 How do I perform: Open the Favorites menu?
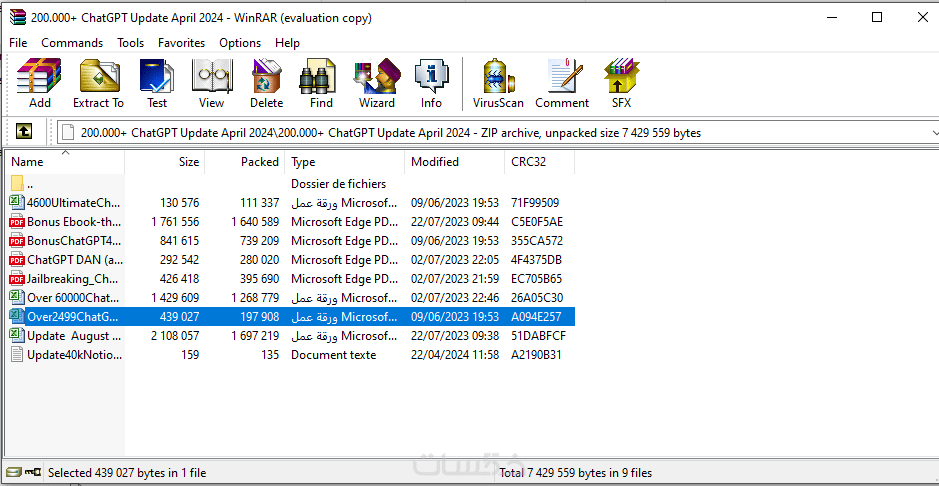(x=181, y=43)
